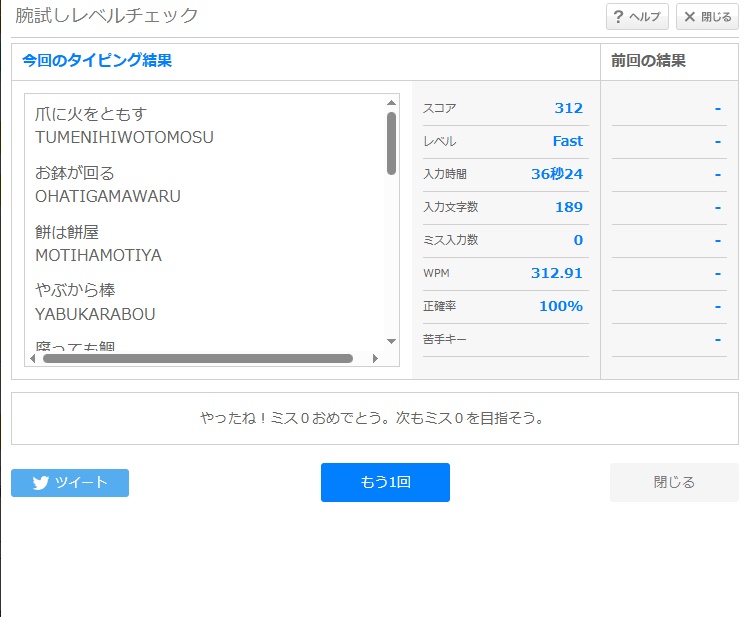This screenshot has width=748, height=617.
Task: Open the ヘルプ help button
Action: [637, 17]
